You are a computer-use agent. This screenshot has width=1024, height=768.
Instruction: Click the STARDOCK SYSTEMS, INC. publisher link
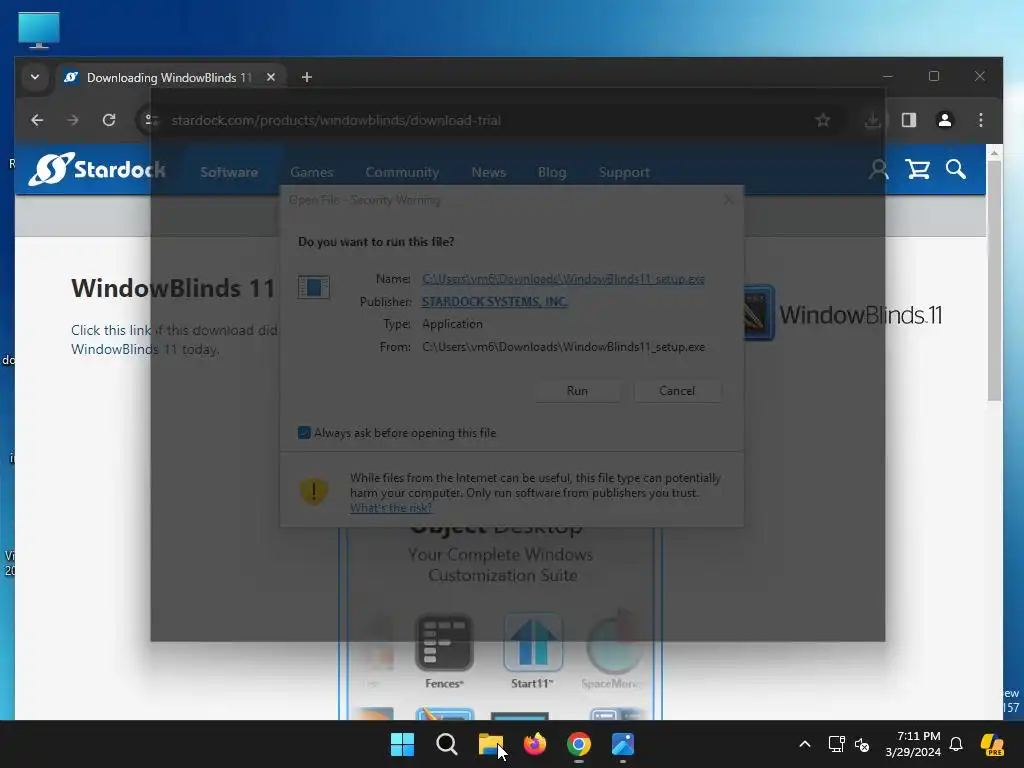494,302
